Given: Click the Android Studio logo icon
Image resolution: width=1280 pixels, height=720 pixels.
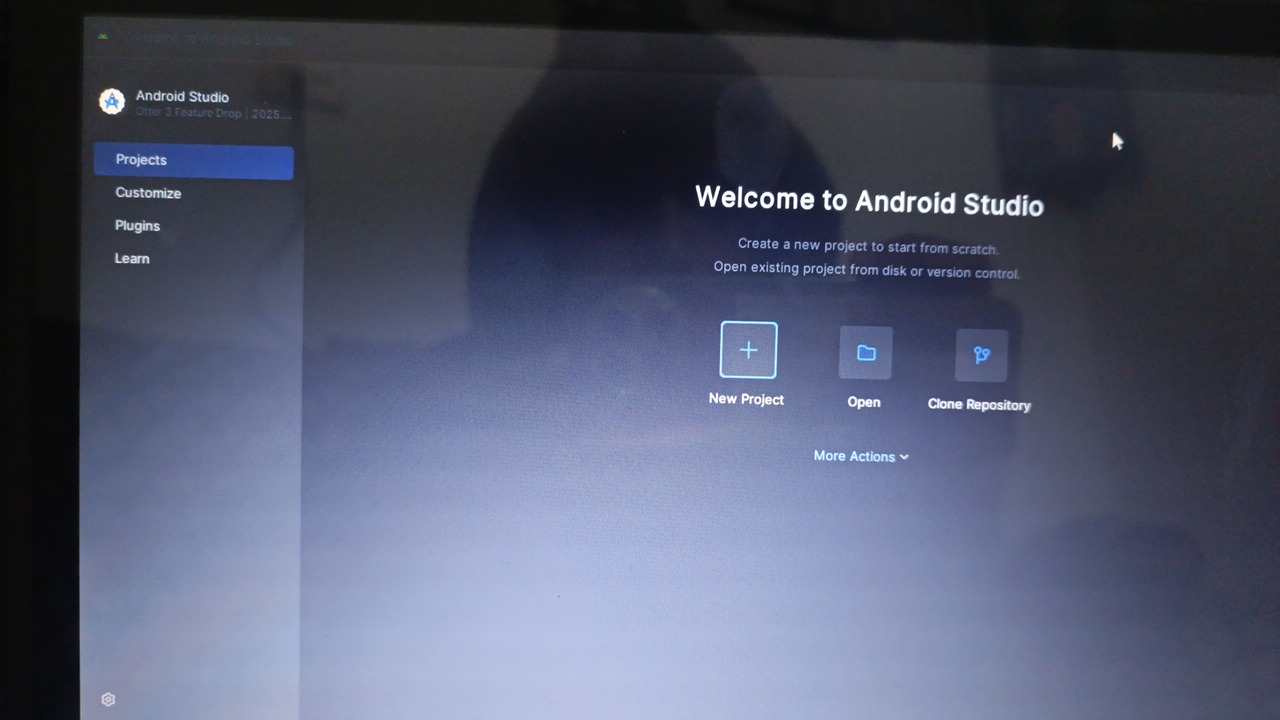Looking at the screenshot, I should [112, 101].
